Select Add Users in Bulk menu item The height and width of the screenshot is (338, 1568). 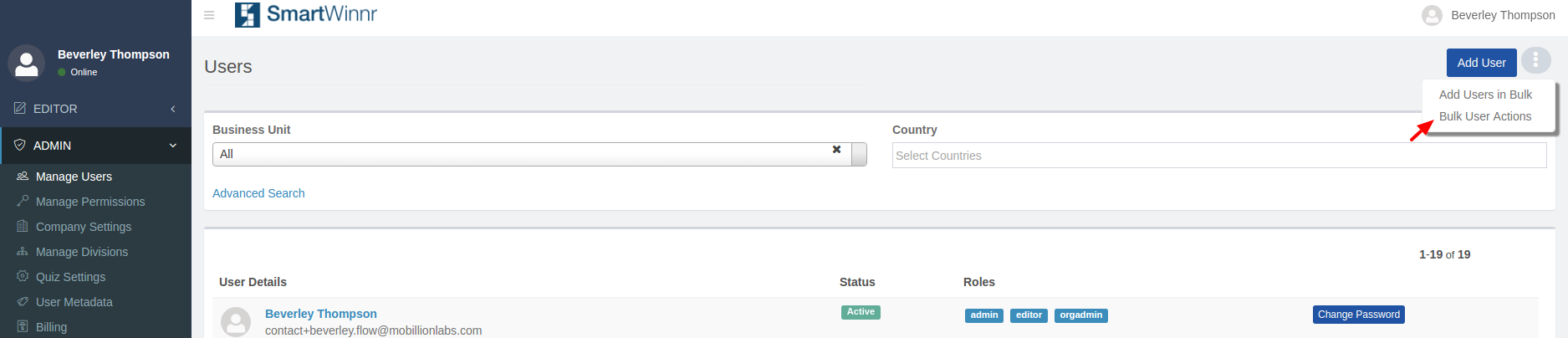pos(1485,95)
